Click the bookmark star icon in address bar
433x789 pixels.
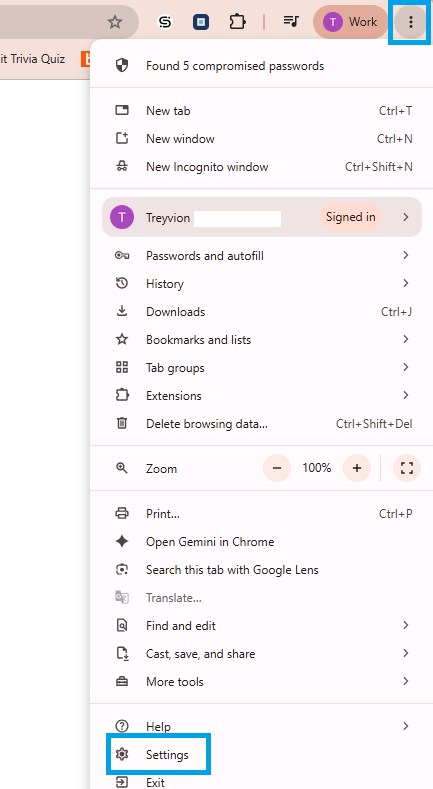pos(115,22)
